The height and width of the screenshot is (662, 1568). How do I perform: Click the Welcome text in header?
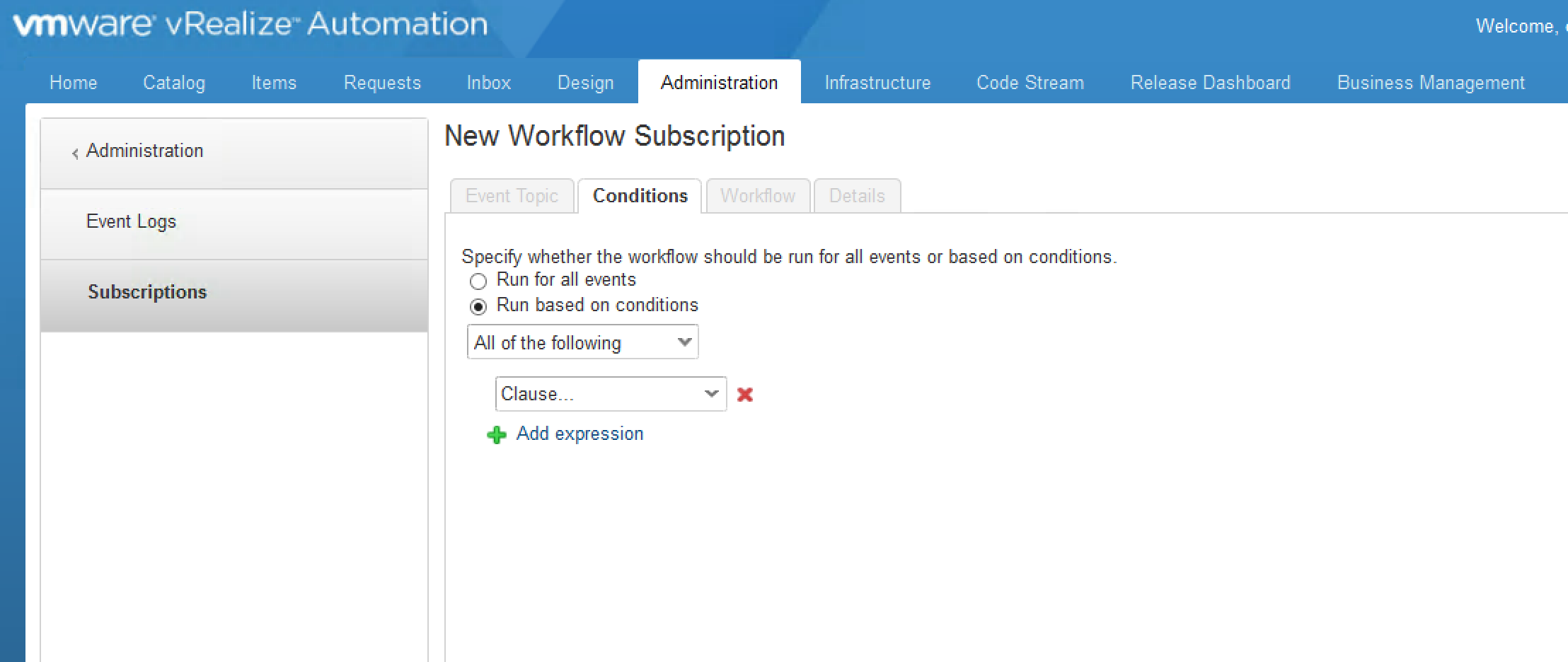[1520, 26]
